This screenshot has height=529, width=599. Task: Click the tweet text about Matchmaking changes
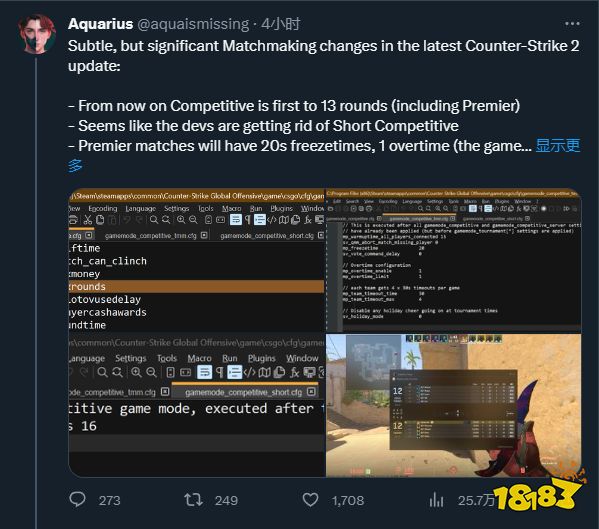[324, 56]
